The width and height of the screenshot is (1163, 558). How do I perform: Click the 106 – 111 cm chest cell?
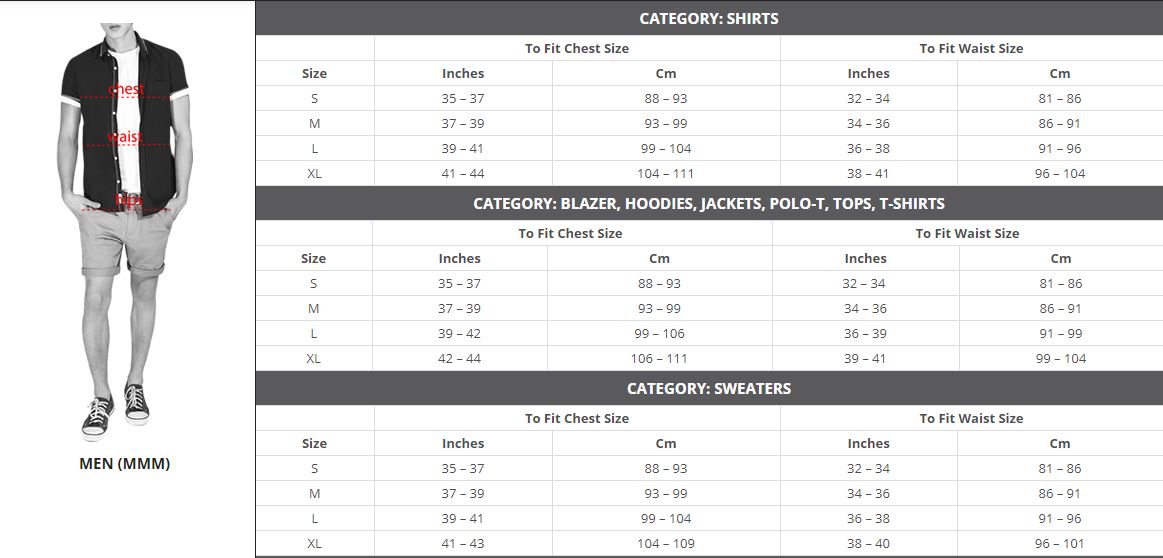point(659,358)
